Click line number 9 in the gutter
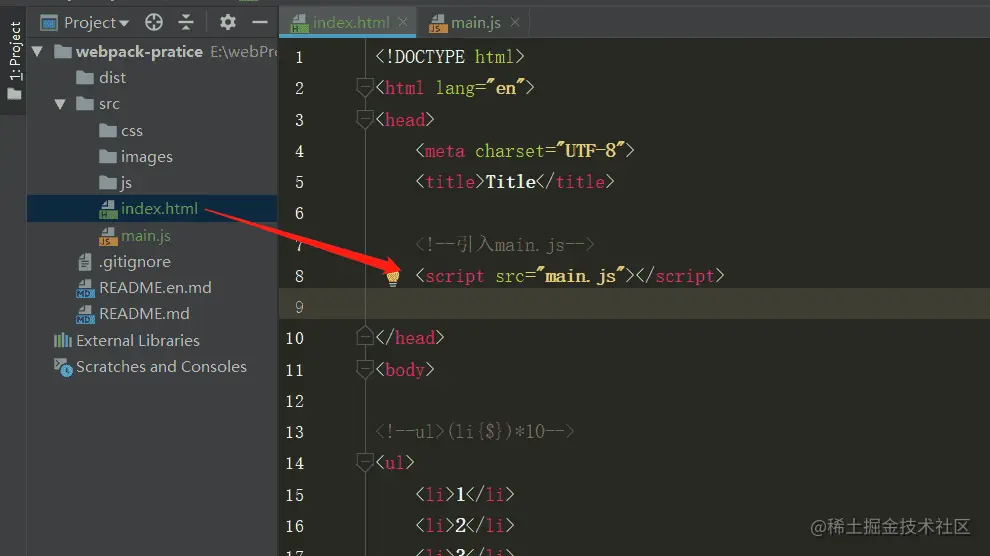 point(299,307)
